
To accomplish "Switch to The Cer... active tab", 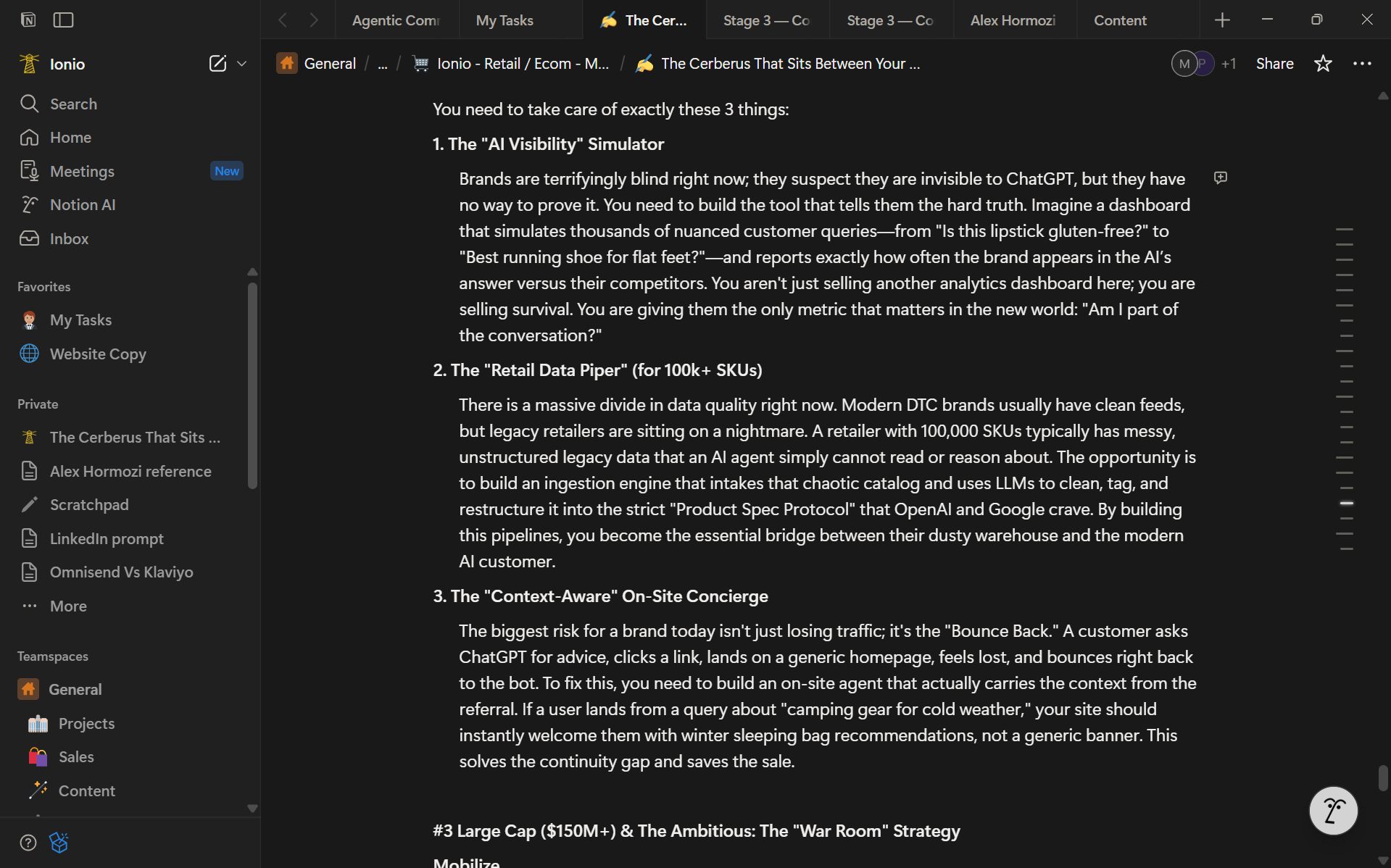I will click(644, 20).
